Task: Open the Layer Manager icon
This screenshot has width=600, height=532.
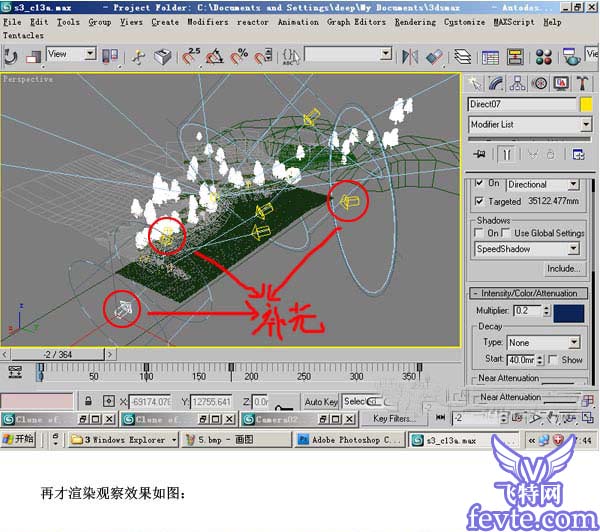Action: pyautogui.click(x=462, y=57)
